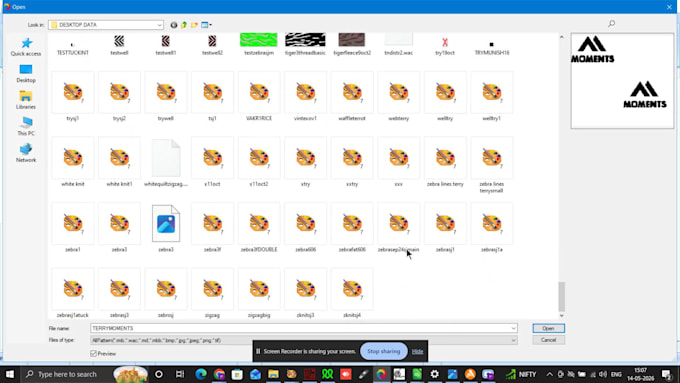The image size is (680, 383).
Task: Go back to the last folder visited
Action: (173, 25)
